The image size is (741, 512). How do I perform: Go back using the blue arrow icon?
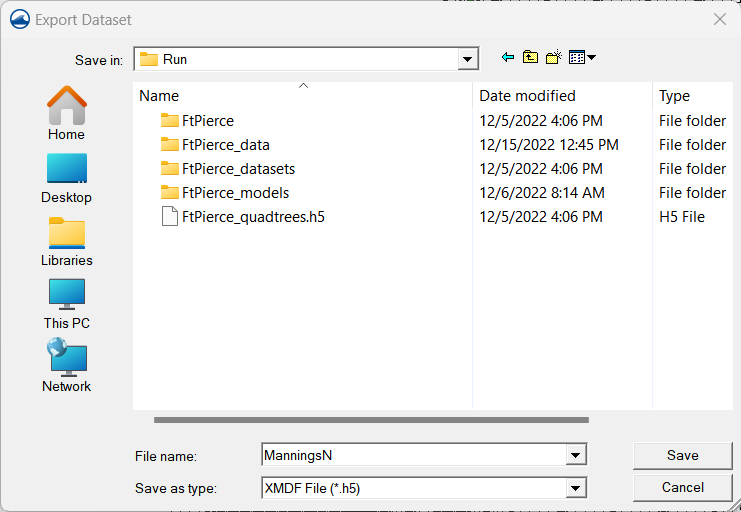pyautogui.click(x=508, y=58)
